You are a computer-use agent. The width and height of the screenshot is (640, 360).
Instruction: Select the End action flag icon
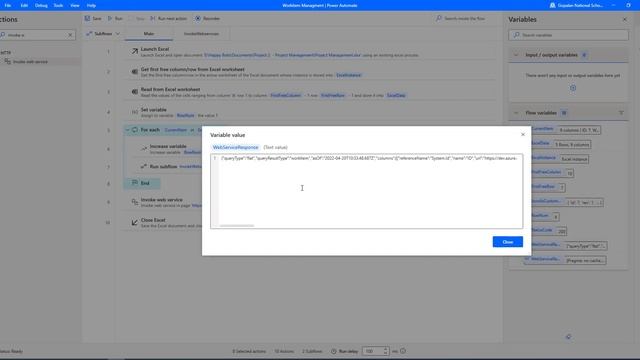[x=135, y=183]
